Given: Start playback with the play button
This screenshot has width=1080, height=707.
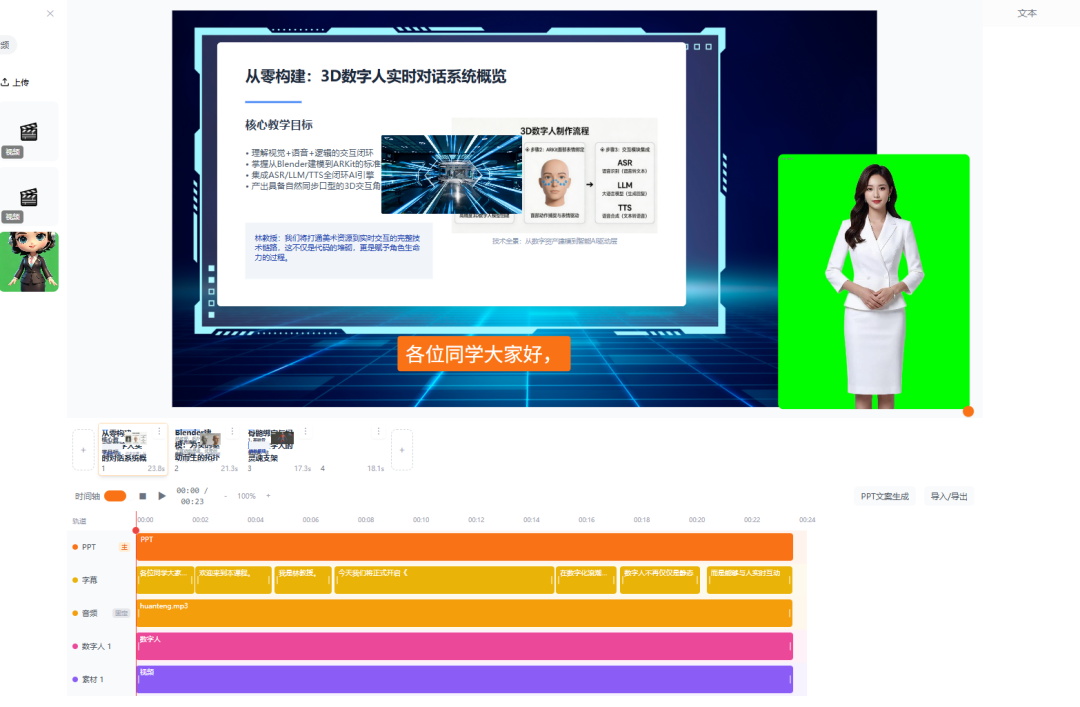Looking at the screenshot, I should coord(162,496).
